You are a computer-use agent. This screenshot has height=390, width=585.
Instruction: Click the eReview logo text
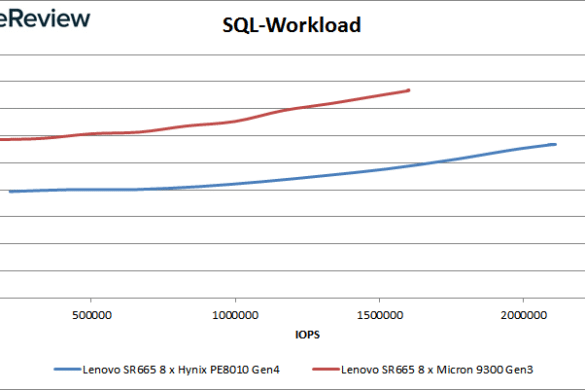[x=45, y=18]
